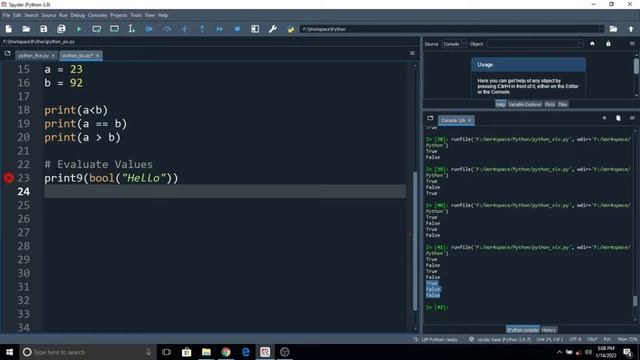Create a new file with the toolbar icon
The width and height of the screenshot is (640, 360).
click(9, 29)
